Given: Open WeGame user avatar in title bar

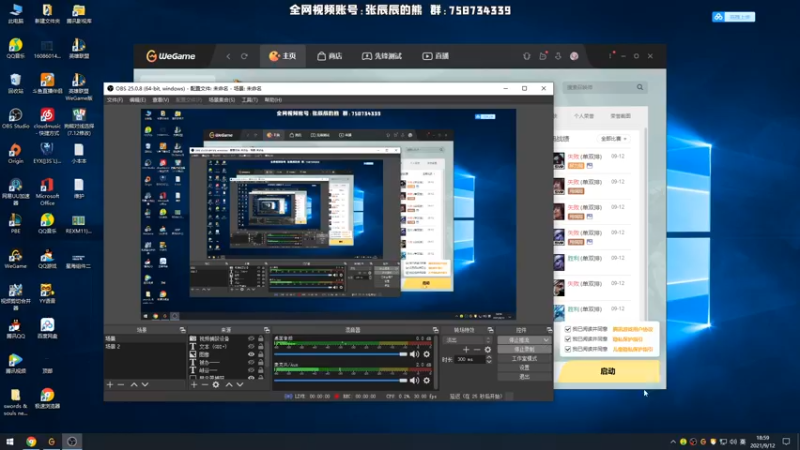Looking at the screenshot, I should [574, 56].
